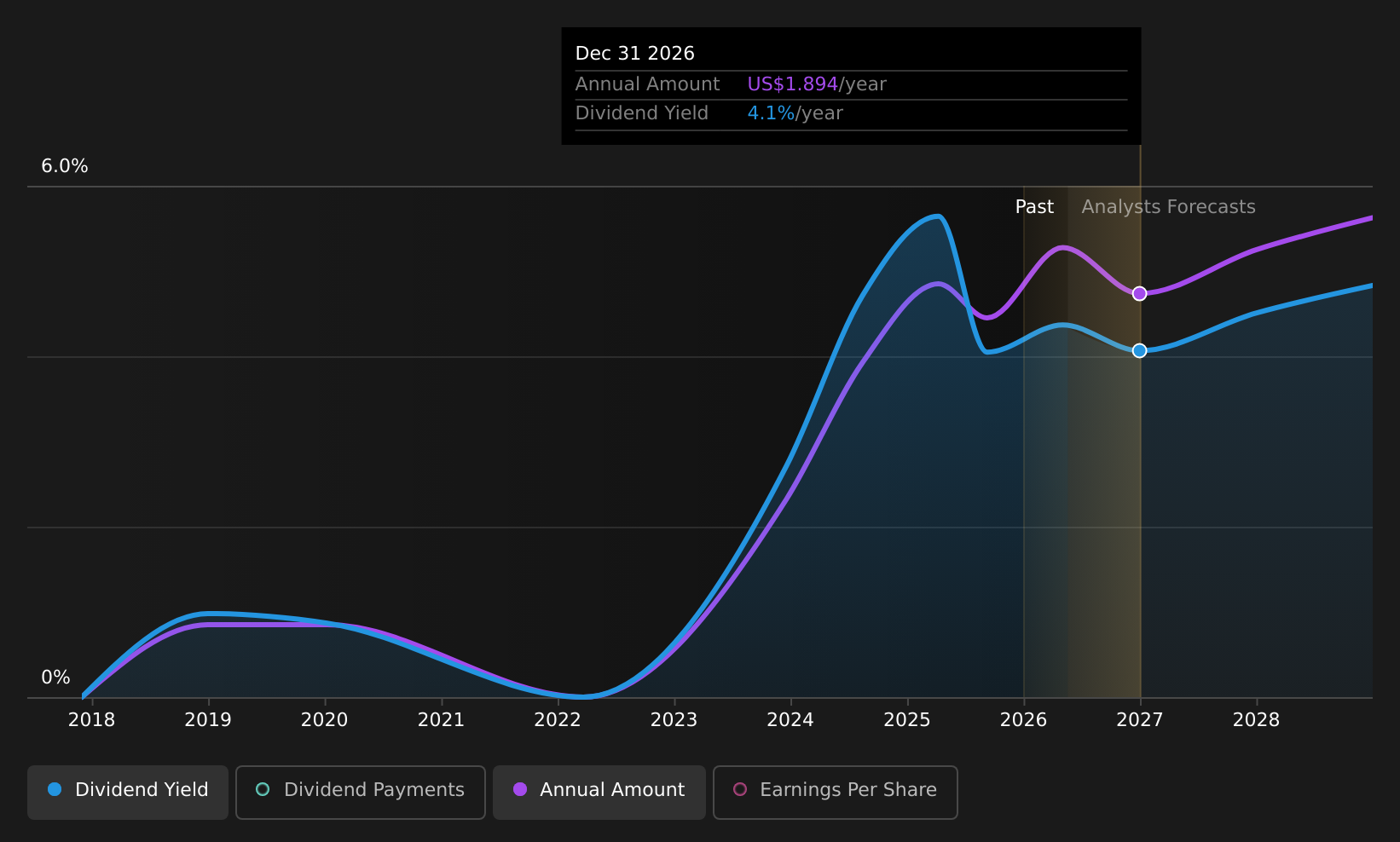The width and height of the screenshot is (1400, 842).
Task: Click the 4.1%/year tooltip value
Action: (x=795, y=113)
